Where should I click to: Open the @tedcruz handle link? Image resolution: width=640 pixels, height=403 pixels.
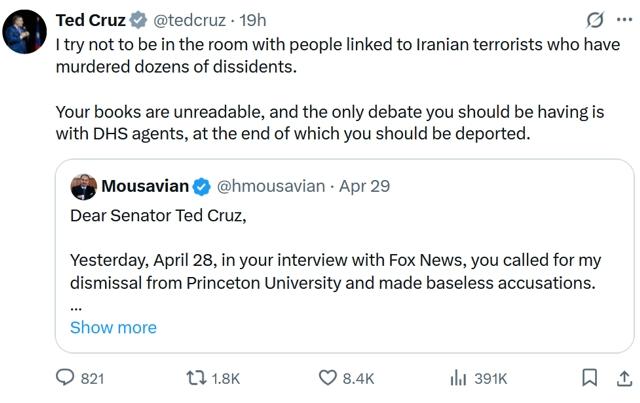pos(189,20)
